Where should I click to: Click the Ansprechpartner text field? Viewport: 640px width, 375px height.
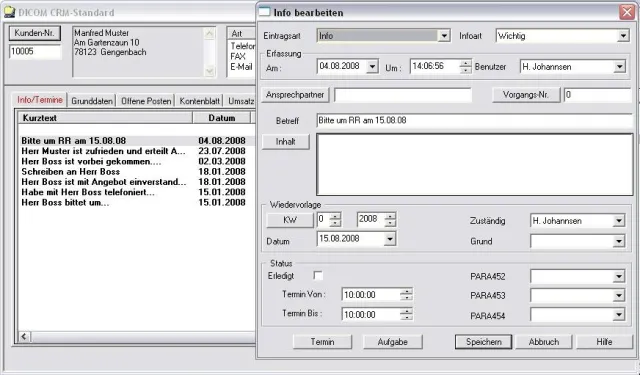(402, 95)
